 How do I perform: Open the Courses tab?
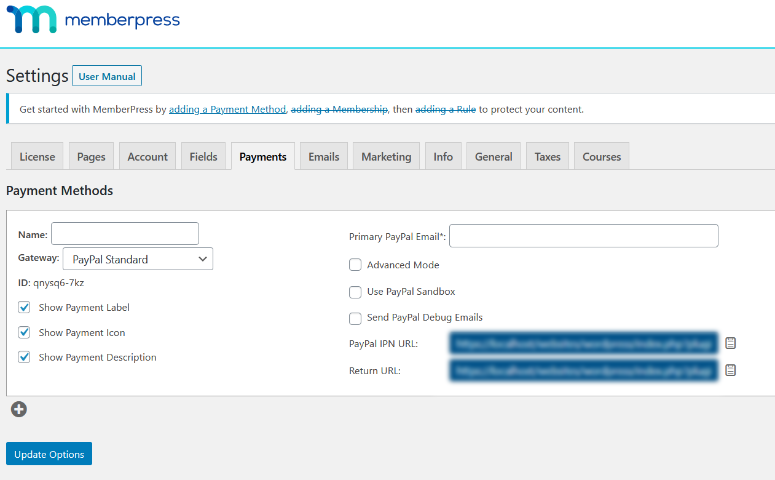[x=602, y=157]
